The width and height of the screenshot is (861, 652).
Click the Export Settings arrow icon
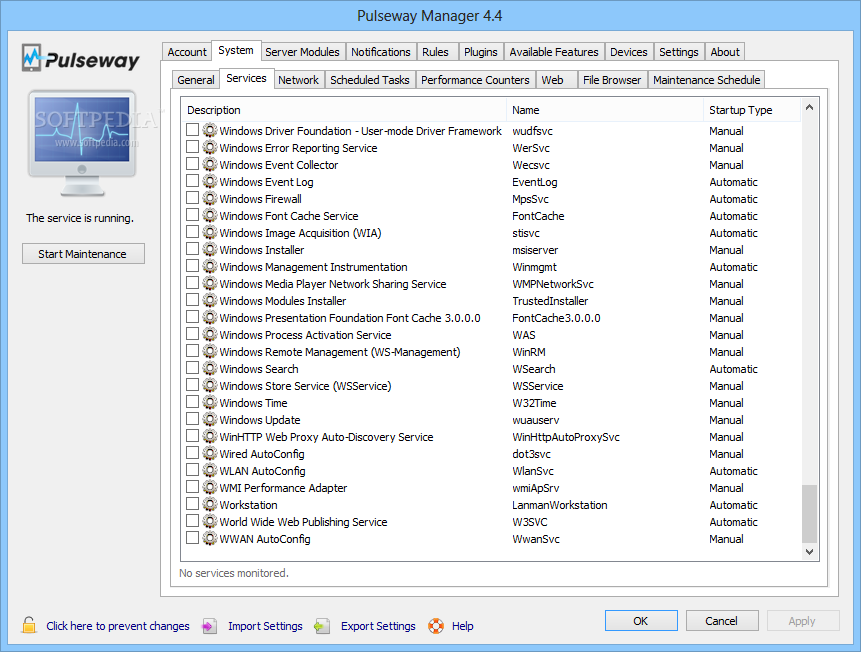coord(322,626)
